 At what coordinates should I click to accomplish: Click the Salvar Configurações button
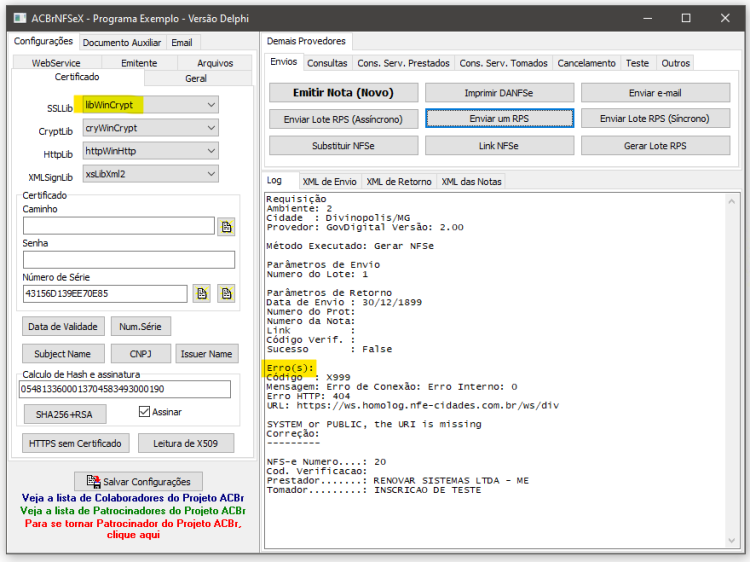tap(138, 482)
